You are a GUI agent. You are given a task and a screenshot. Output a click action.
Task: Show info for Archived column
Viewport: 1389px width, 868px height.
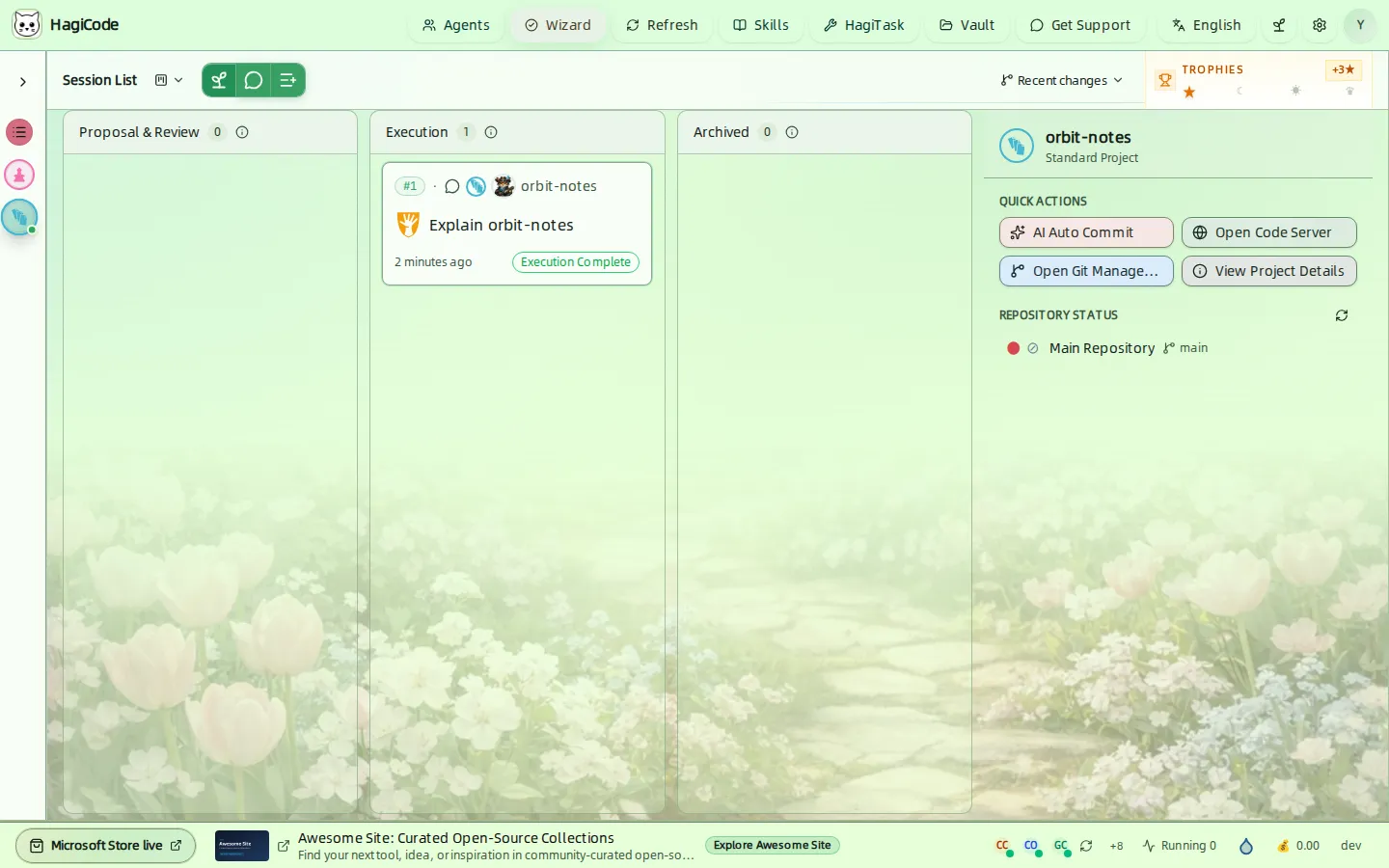[792, 132]
